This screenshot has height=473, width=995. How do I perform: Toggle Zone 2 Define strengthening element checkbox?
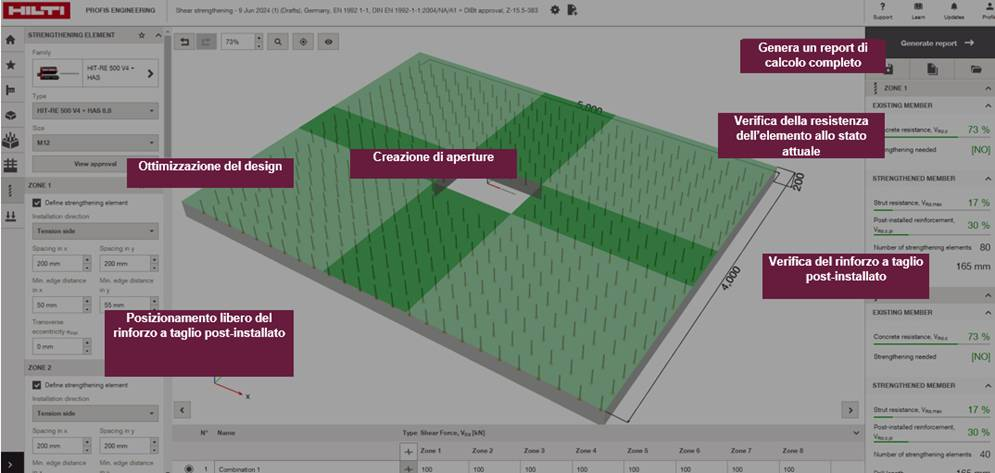tap(37, 385)
